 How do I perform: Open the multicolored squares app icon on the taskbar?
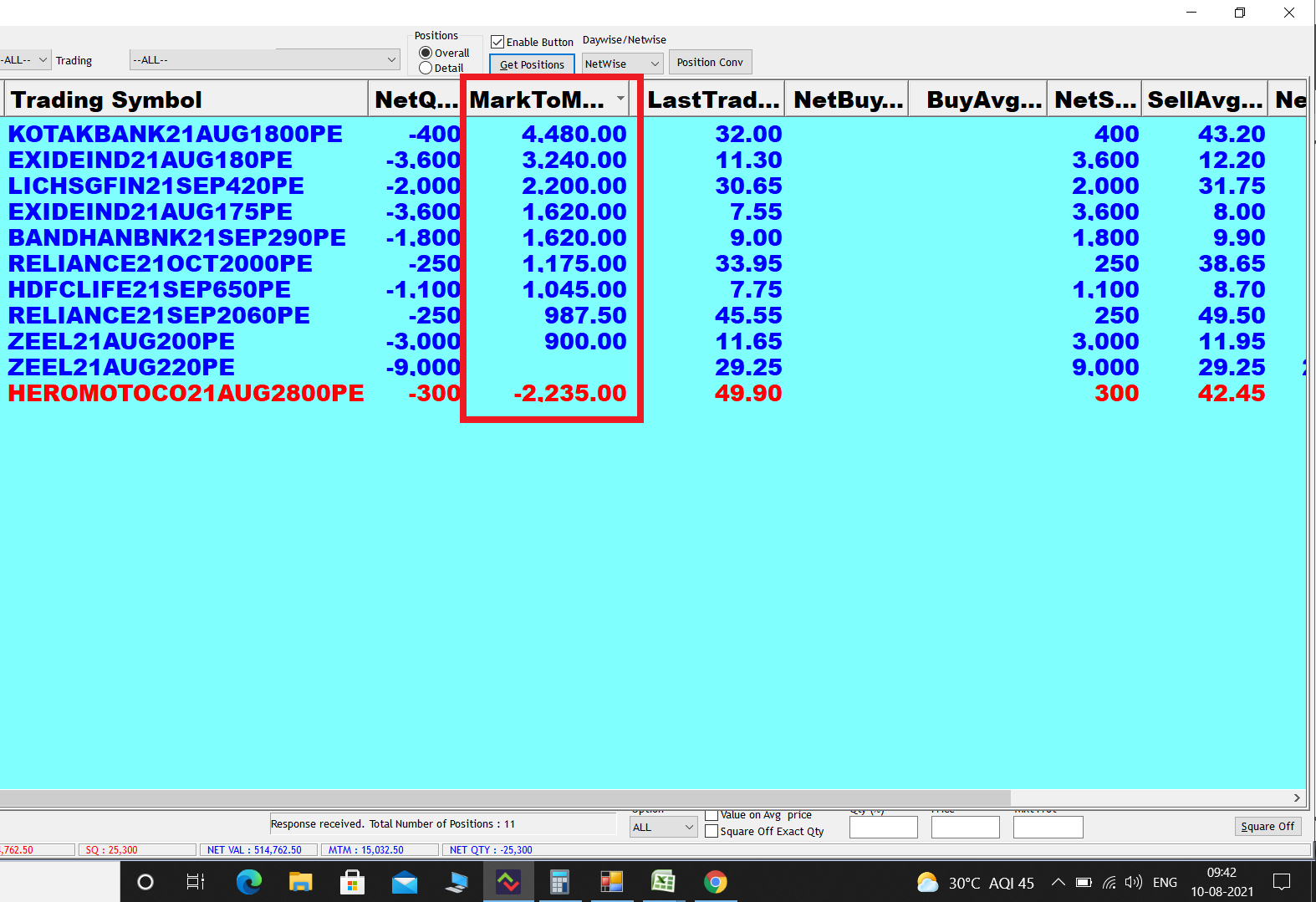pyautogui.click(x=612, y=882)
